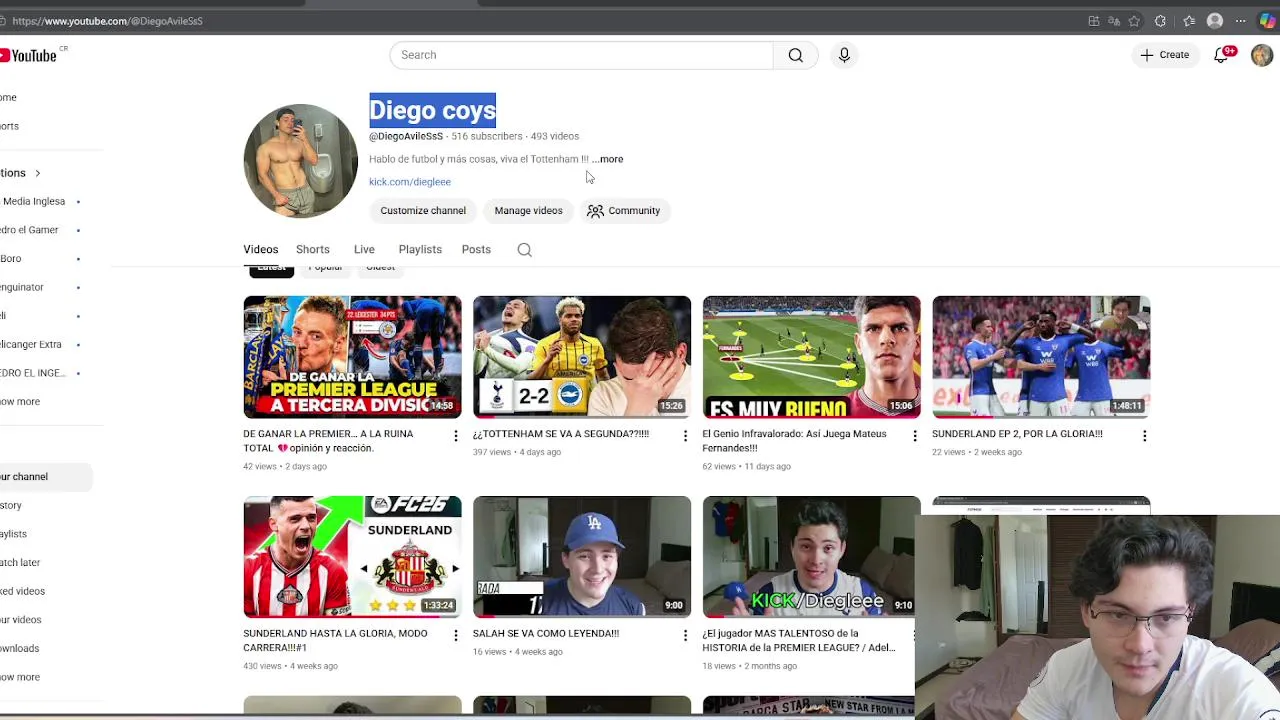Switch to the Shorts tab
The image size is (1280, 720).
[x=312, y=250]
